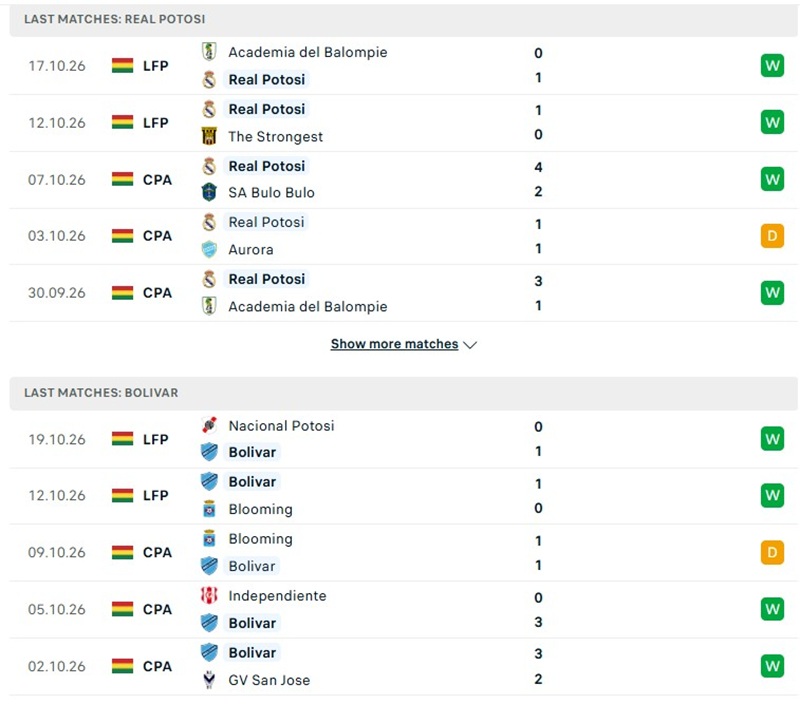The width and height of the screenshot is (800, 704).
Task: Click D badge for Blooming vs Bolivar draw
Action: point(772,552)
